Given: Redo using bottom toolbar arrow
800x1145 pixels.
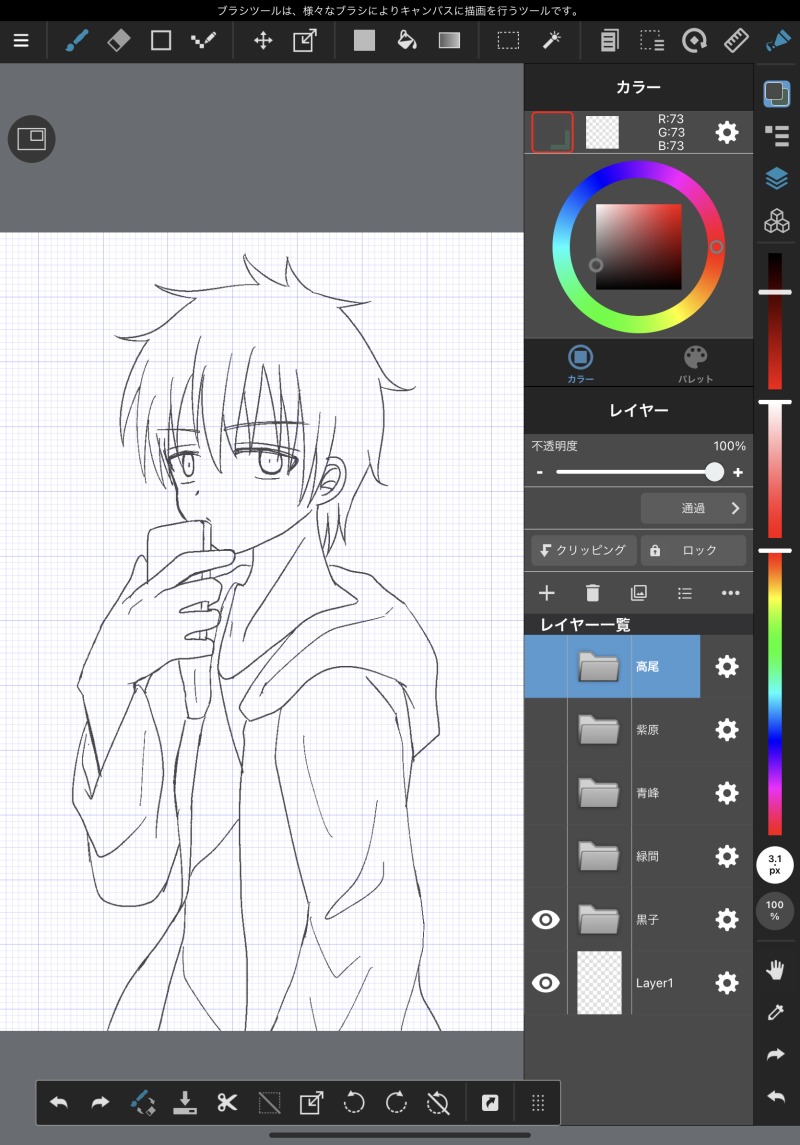Looking at the screenshot, I should (x=100, y=1103).
